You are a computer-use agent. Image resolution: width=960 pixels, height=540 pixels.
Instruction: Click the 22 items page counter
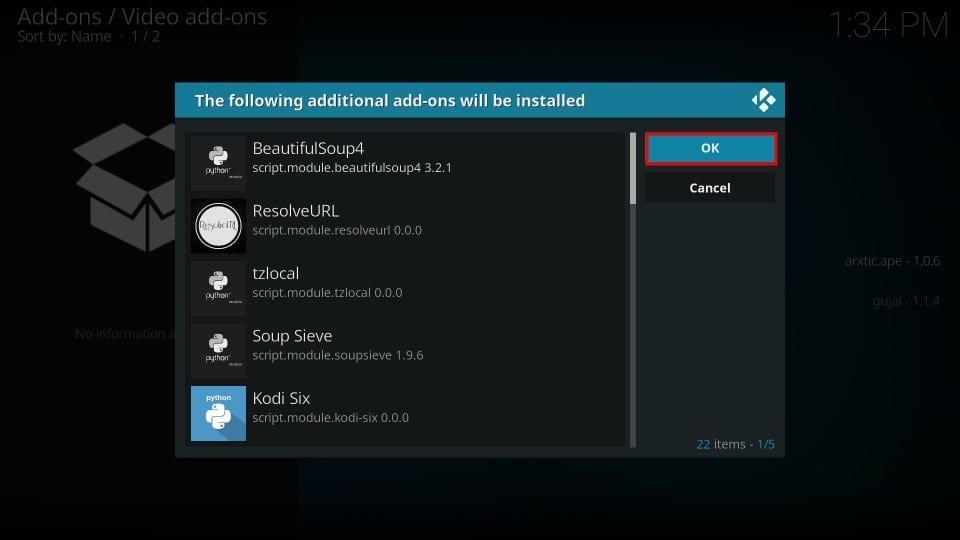point(735,444)
